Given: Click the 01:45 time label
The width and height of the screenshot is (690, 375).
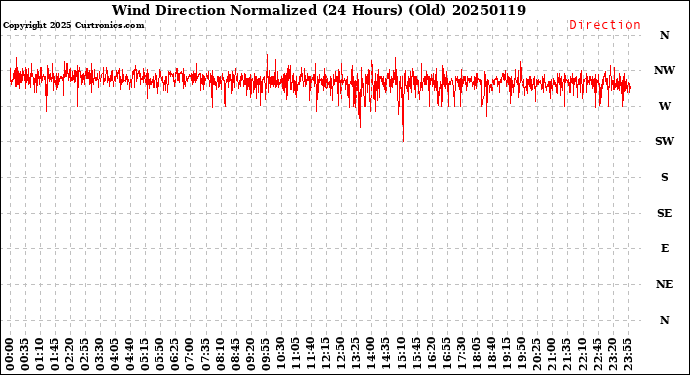Looking at the screenshot, I should tap(55, 354).
